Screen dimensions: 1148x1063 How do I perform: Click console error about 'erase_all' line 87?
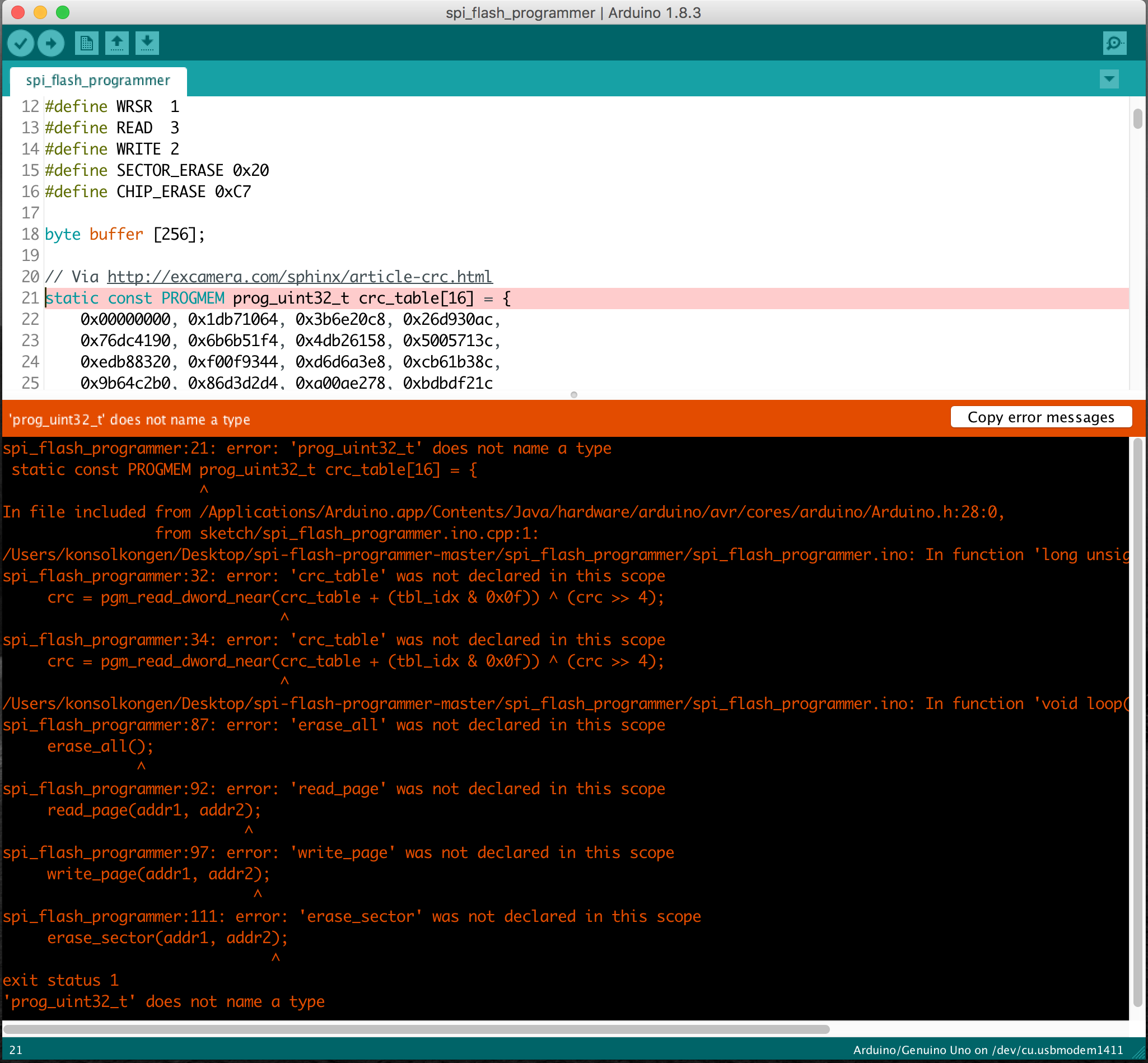coord(334,725)
